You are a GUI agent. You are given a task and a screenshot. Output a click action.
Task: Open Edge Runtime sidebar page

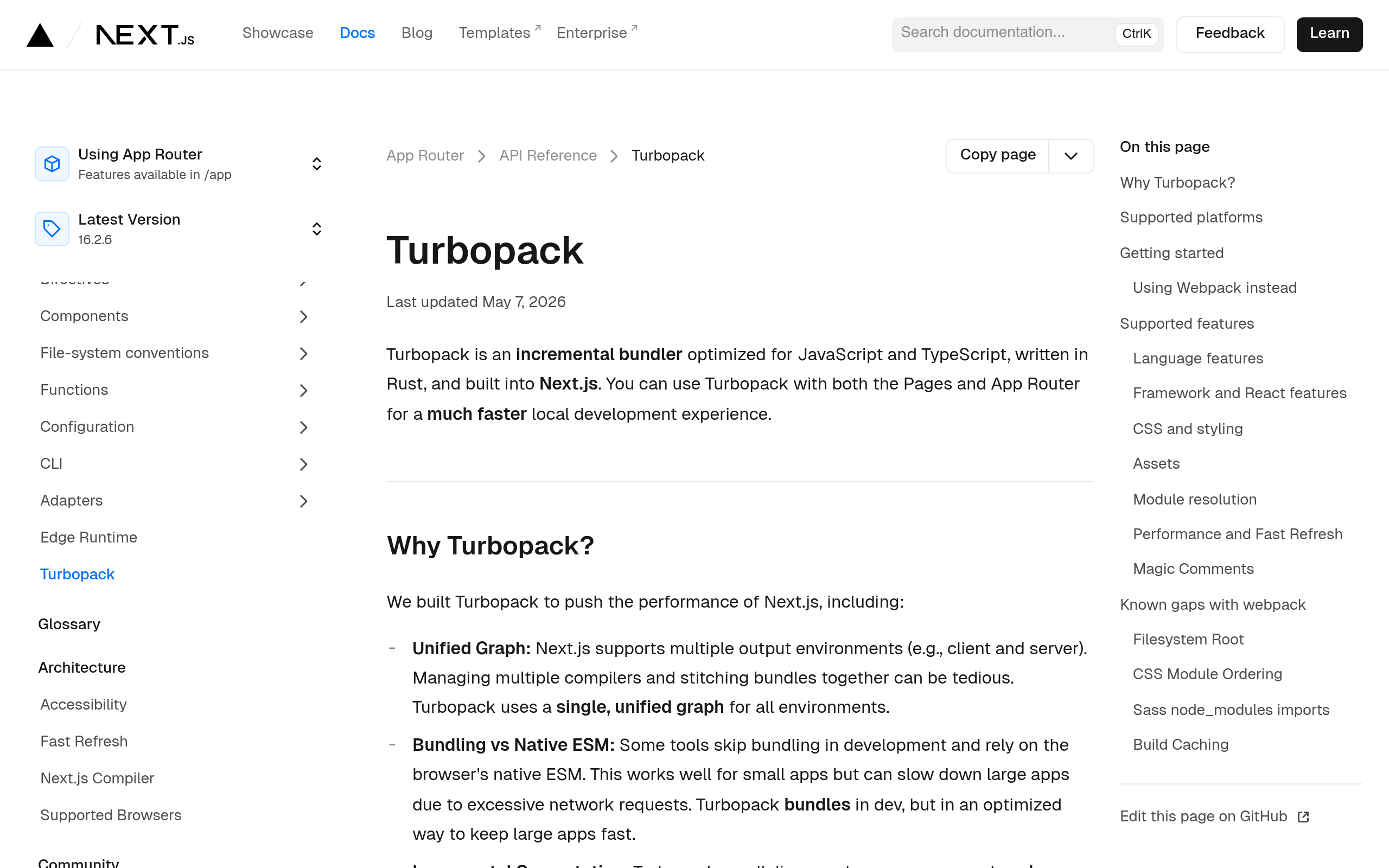click(88, 537)
